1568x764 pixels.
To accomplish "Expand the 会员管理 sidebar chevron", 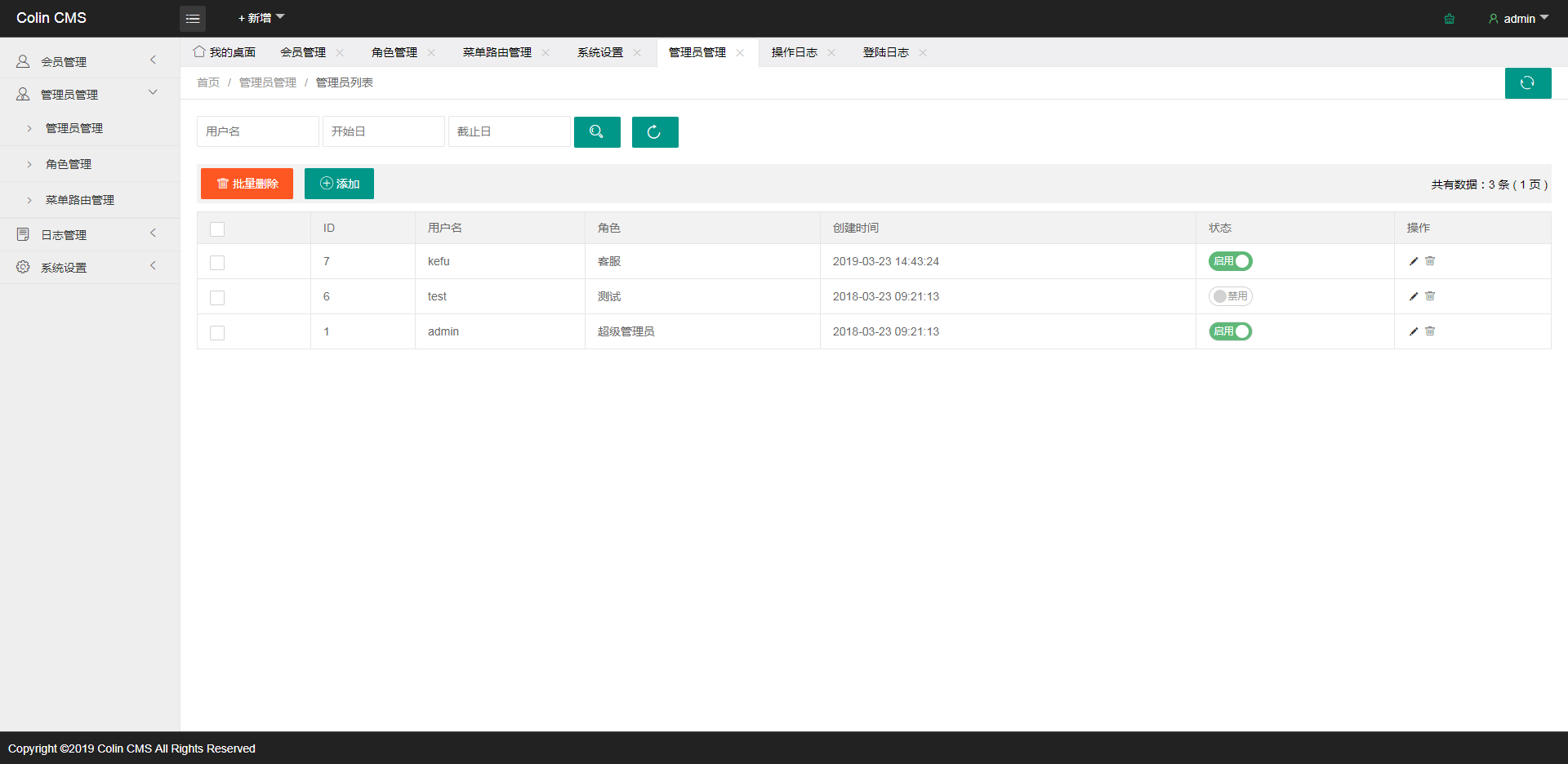I will tap(153, 60).
